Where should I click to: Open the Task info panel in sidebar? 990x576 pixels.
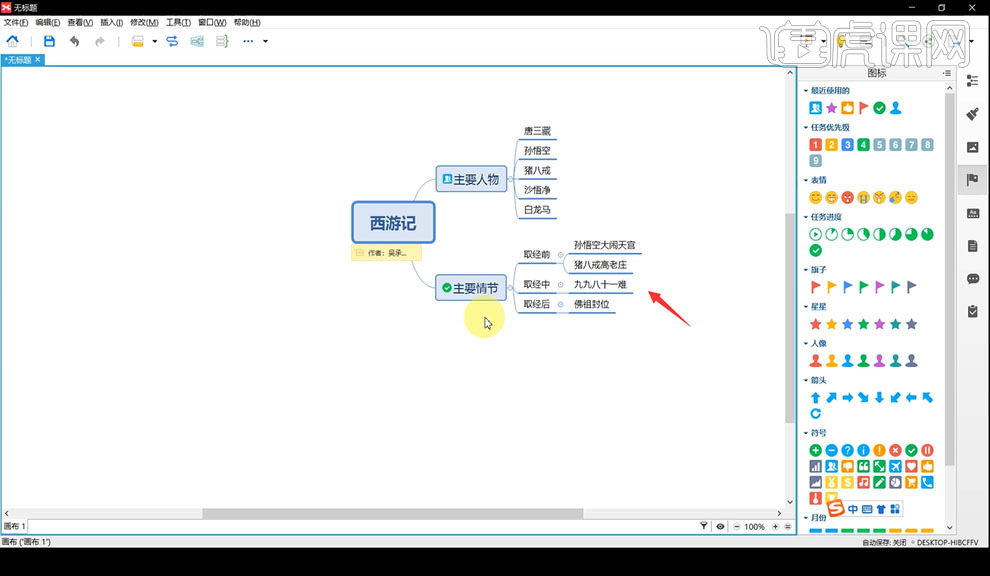tap(972, 311)
